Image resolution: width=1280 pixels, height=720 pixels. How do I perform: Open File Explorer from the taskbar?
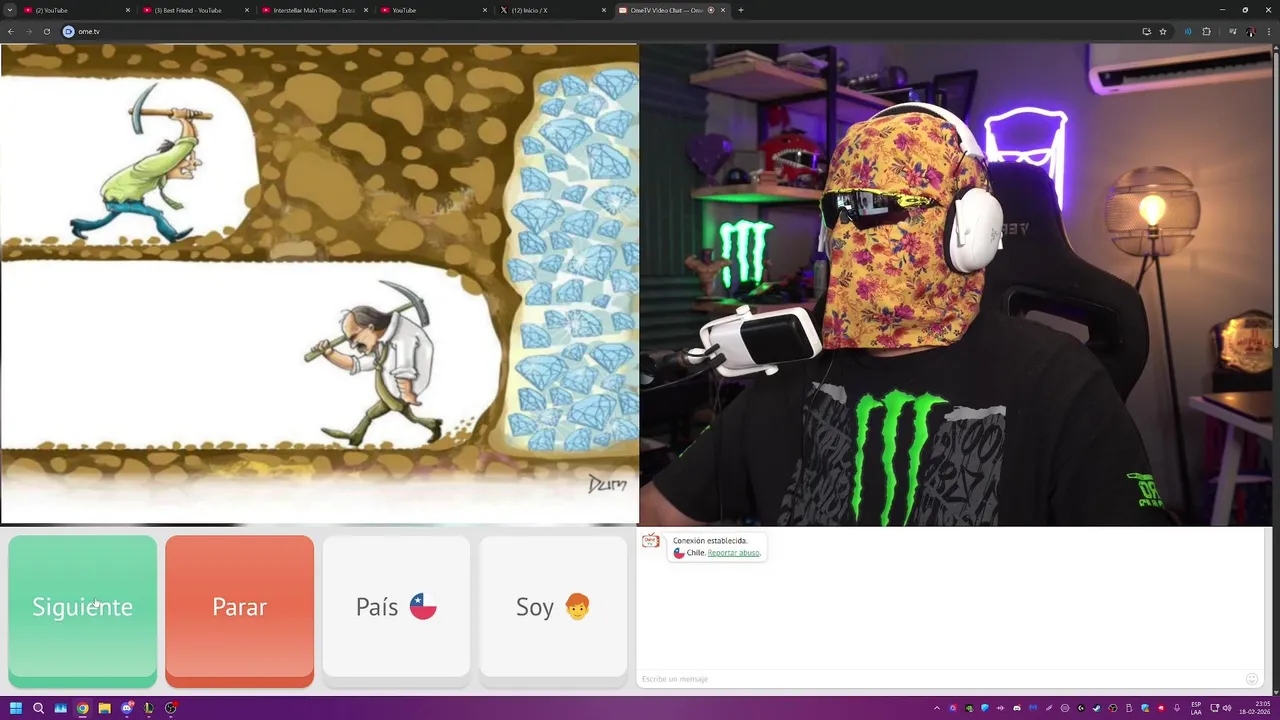point(104,708)
